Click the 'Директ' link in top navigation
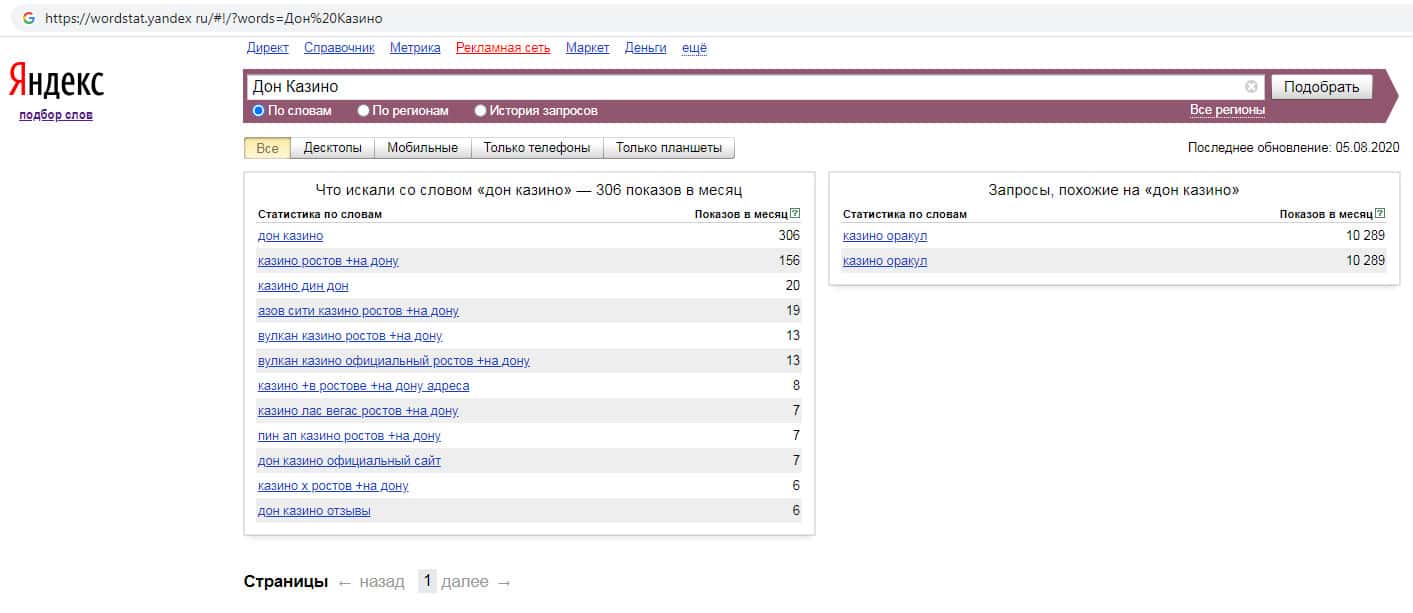This screenshot has width=1413, height=613. [267, 48]
